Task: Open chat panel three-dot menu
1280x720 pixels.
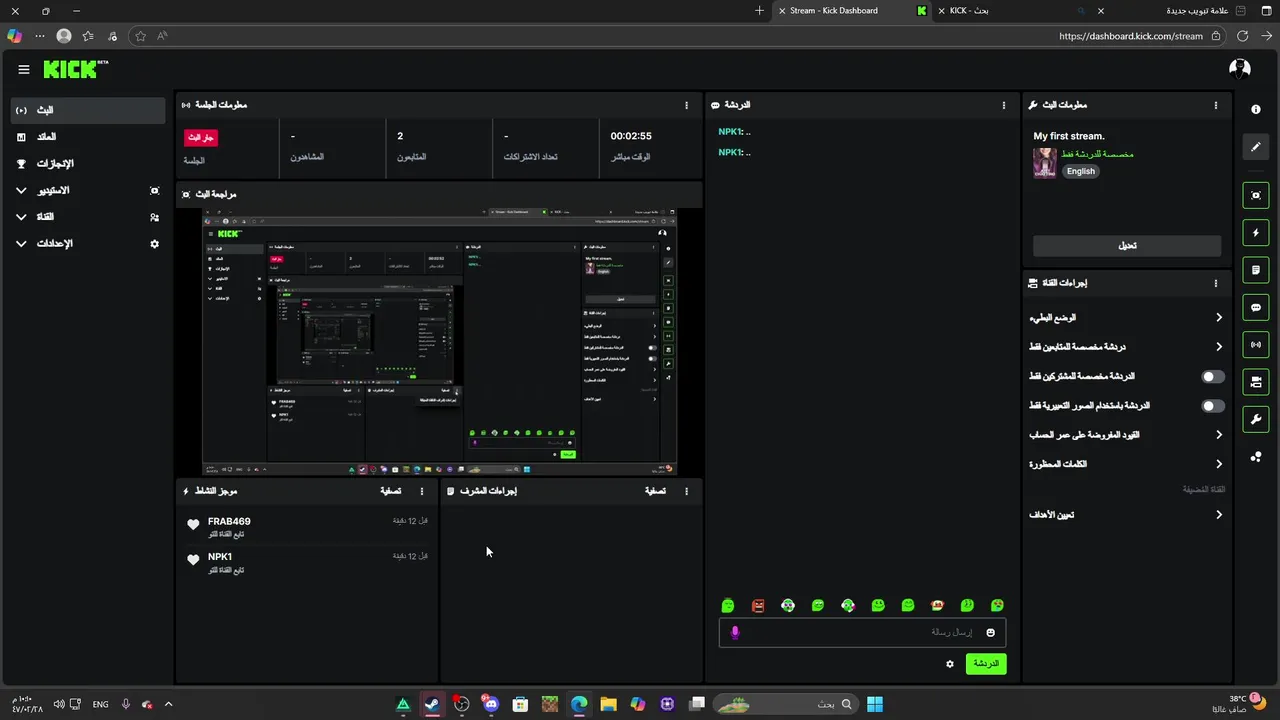Action: pos(1004,105)
